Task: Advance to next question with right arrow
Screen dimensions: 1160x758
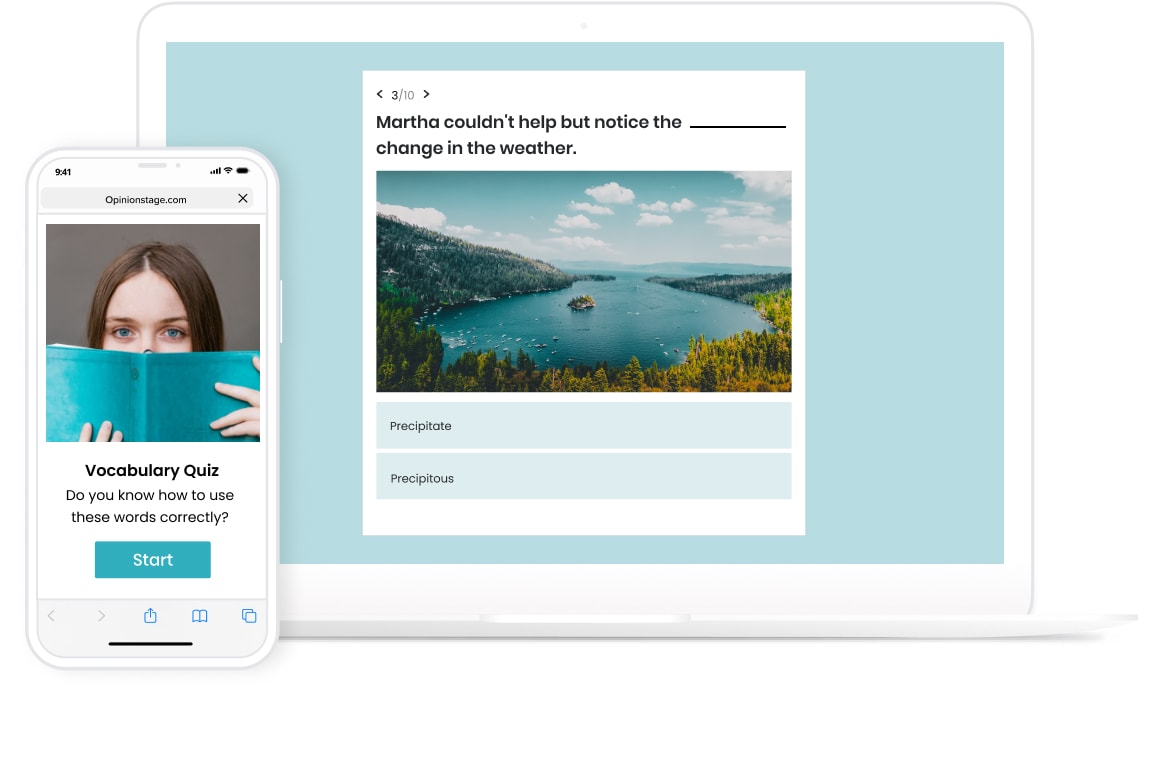Action: coord(426,94)
